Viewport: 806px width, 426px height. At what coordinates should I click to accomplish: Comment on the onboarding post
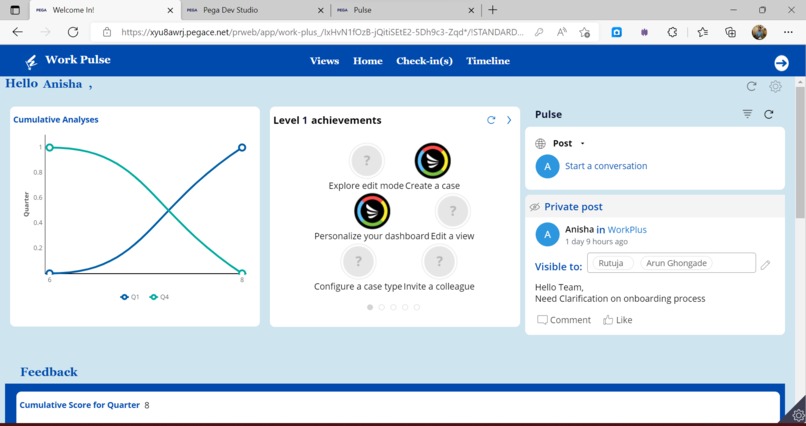pos(564,320)
